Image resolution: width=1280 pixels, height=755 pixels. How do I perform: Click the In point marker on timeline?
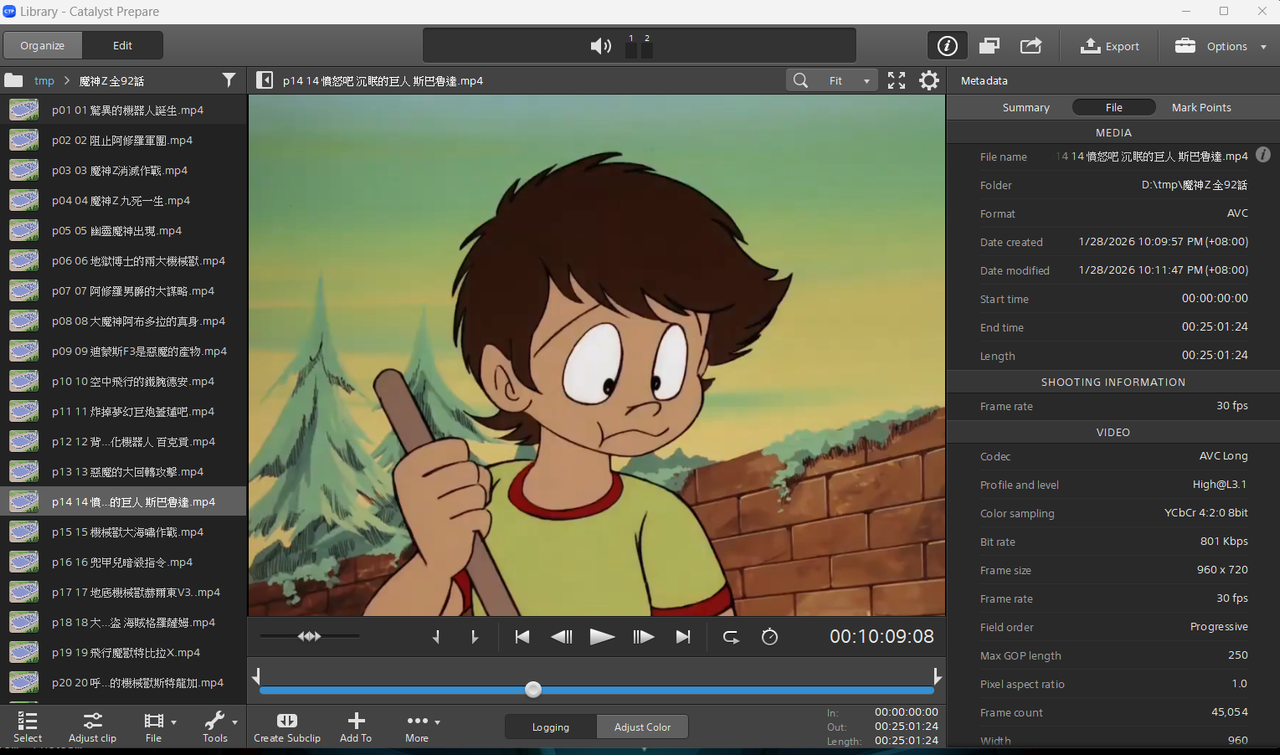256,675
